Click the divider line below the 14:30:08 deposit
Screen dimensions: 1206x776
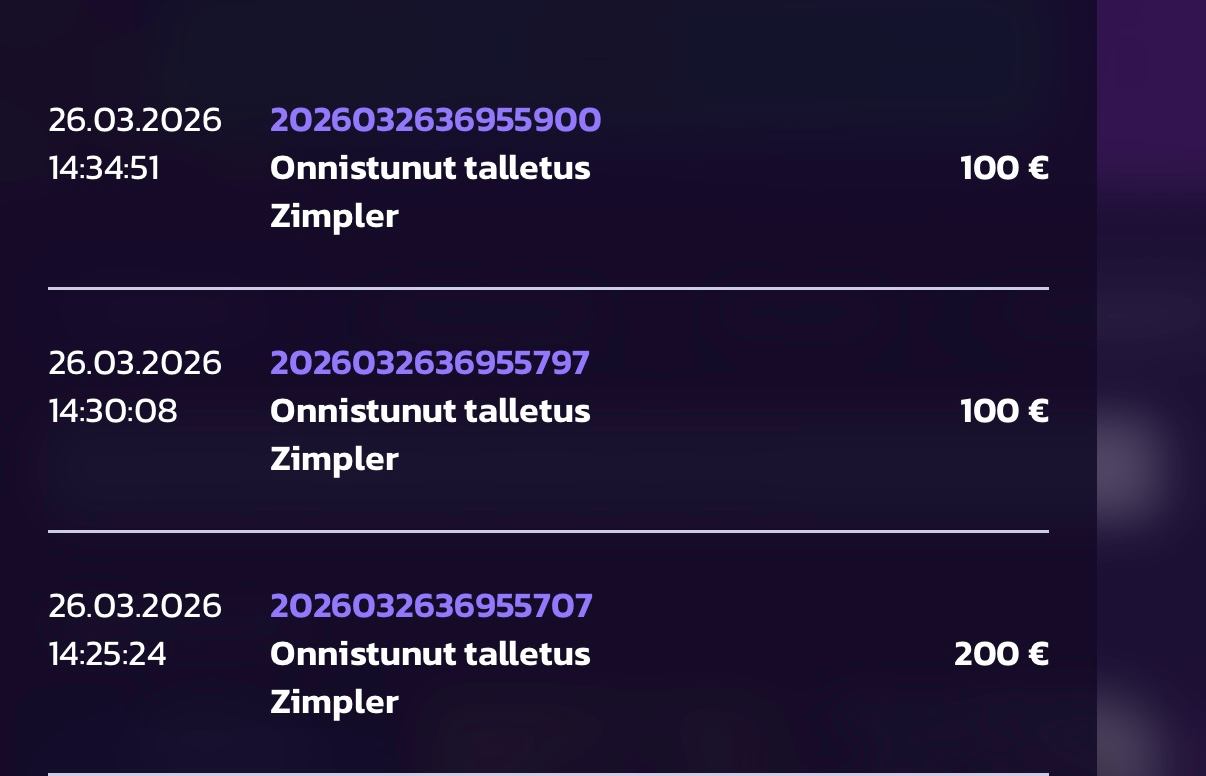pyautogui.click(x=548, y=531)
